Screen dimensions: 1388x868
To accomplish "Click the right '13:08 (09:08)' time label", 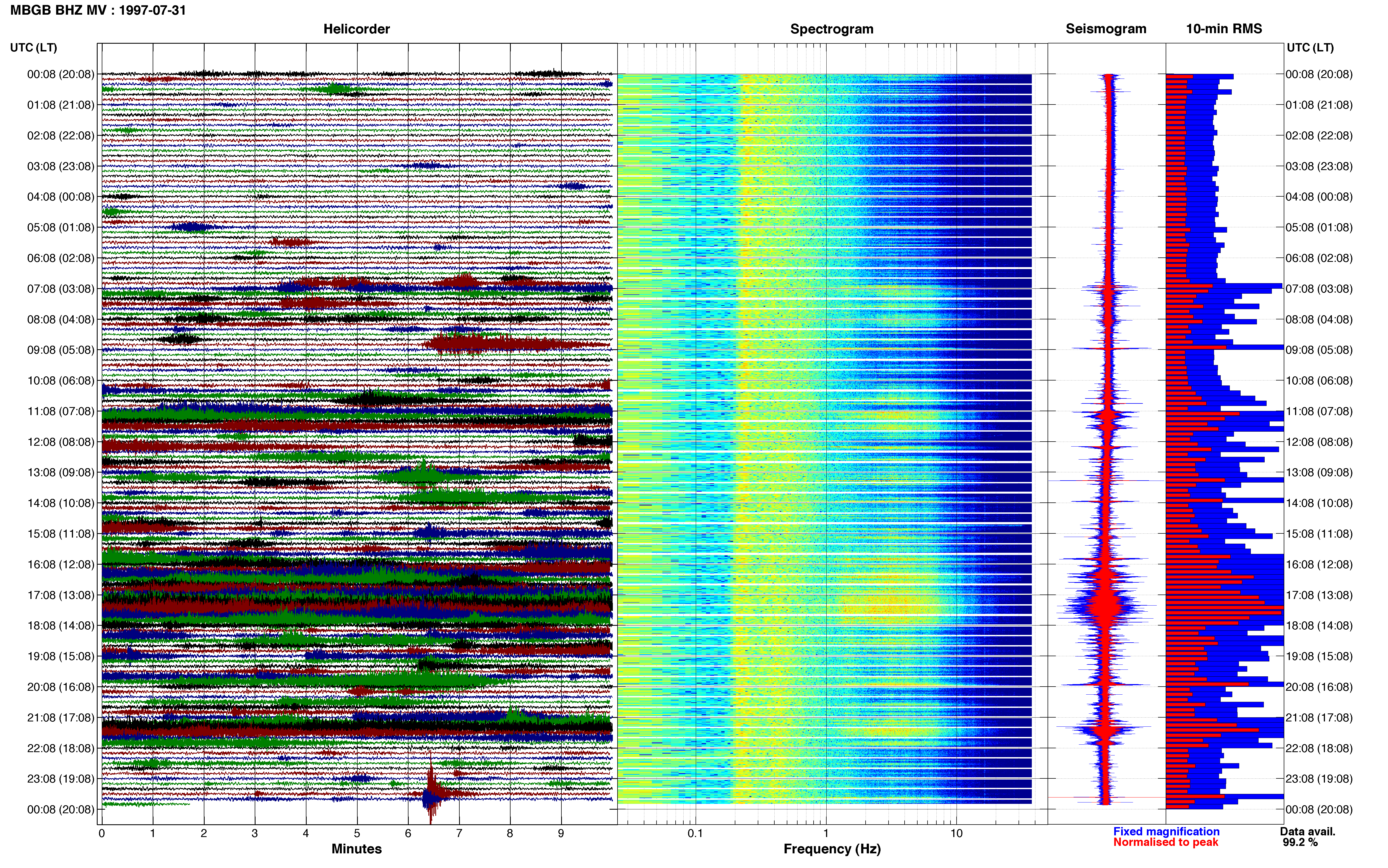I will (1319, 473).
